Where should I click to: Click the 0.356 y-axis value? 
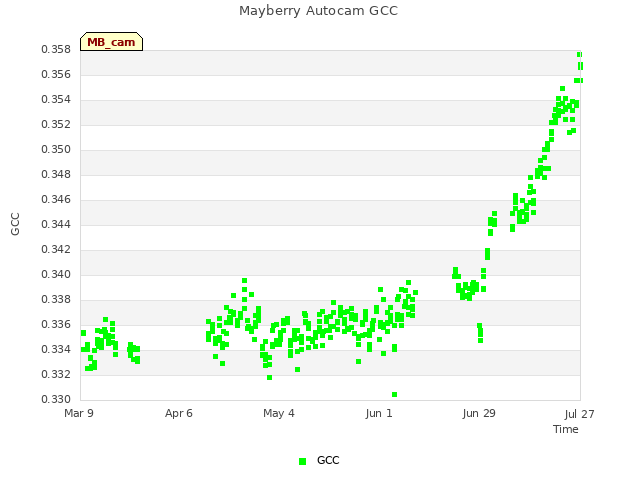56,74
